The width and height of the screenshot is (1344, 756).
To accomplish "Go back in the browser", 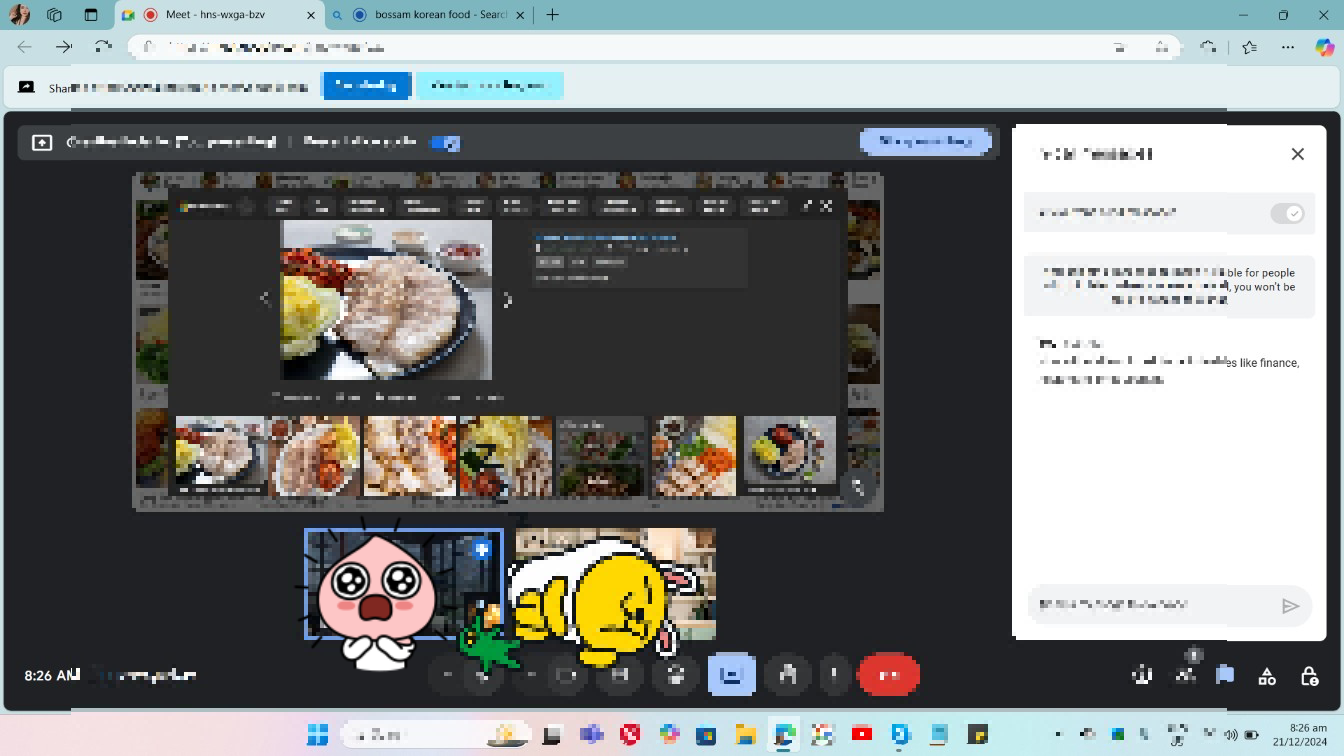I will tap(25, 47).
